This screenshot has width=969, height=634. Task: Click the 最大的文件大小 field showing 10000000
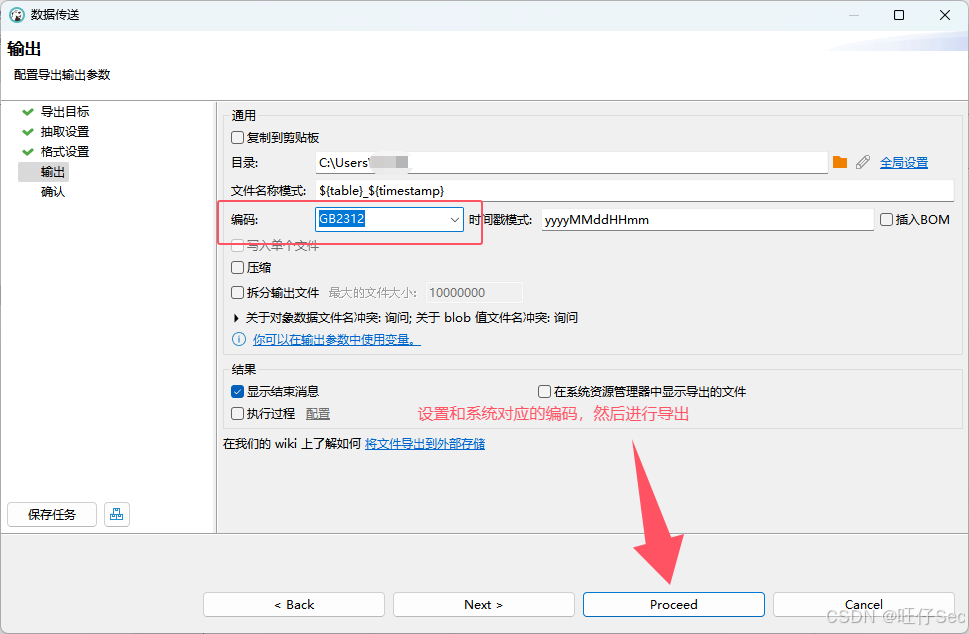[475, 292]
